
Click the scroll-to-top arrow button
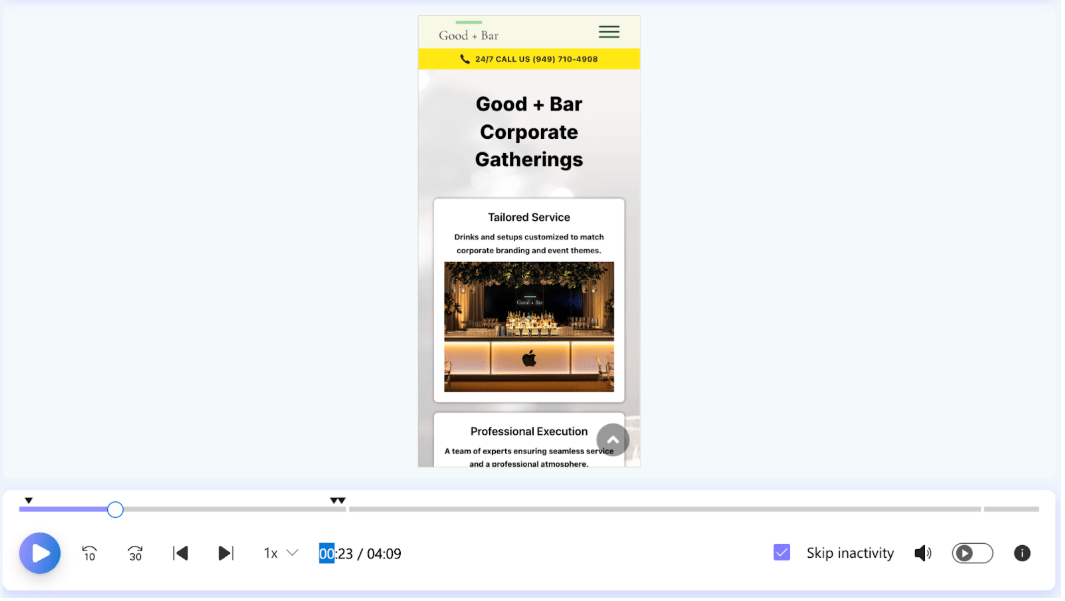(613, 440)
